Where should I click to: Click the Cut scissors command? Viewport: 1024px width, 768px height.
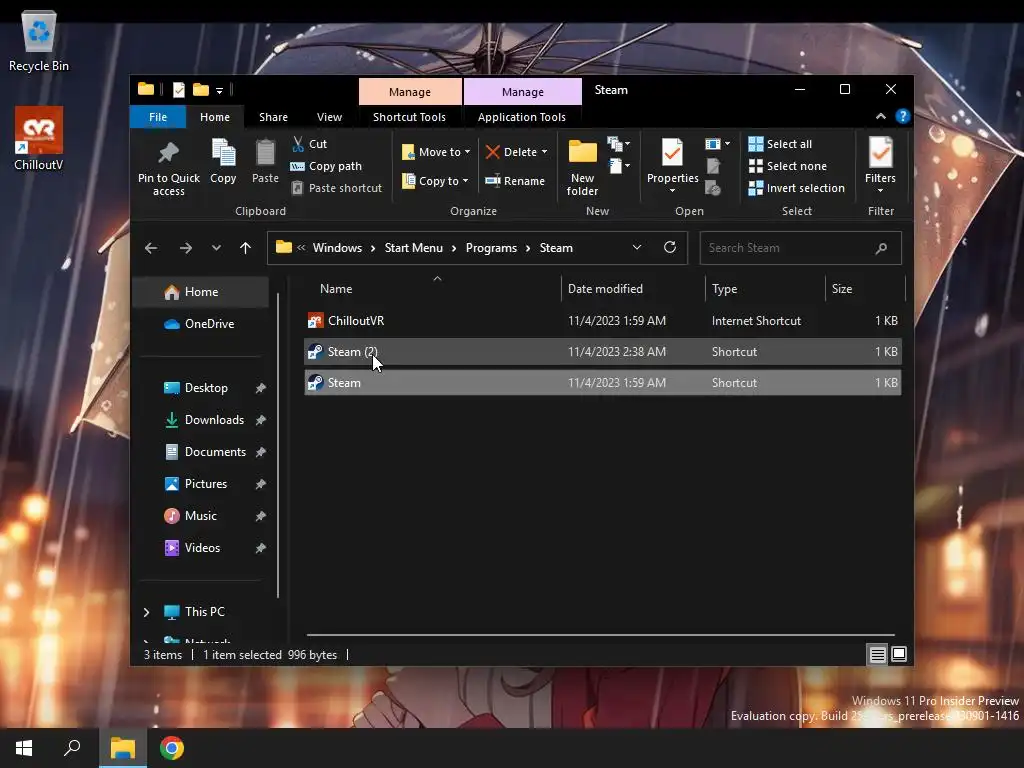tap(310, 144)
